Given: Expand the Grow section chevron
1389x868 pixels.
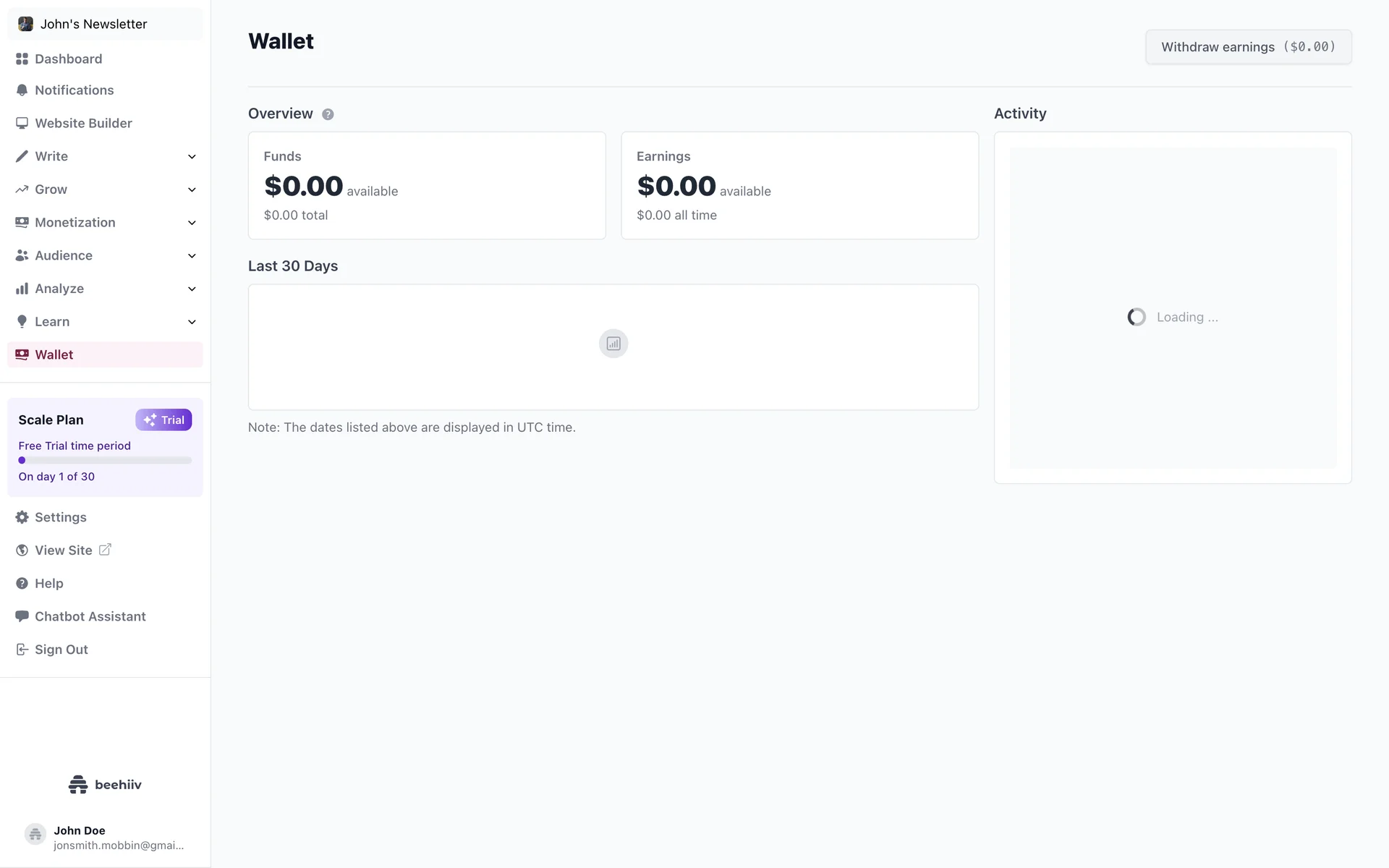Looking at the screenshot, I should coord(192,190).
